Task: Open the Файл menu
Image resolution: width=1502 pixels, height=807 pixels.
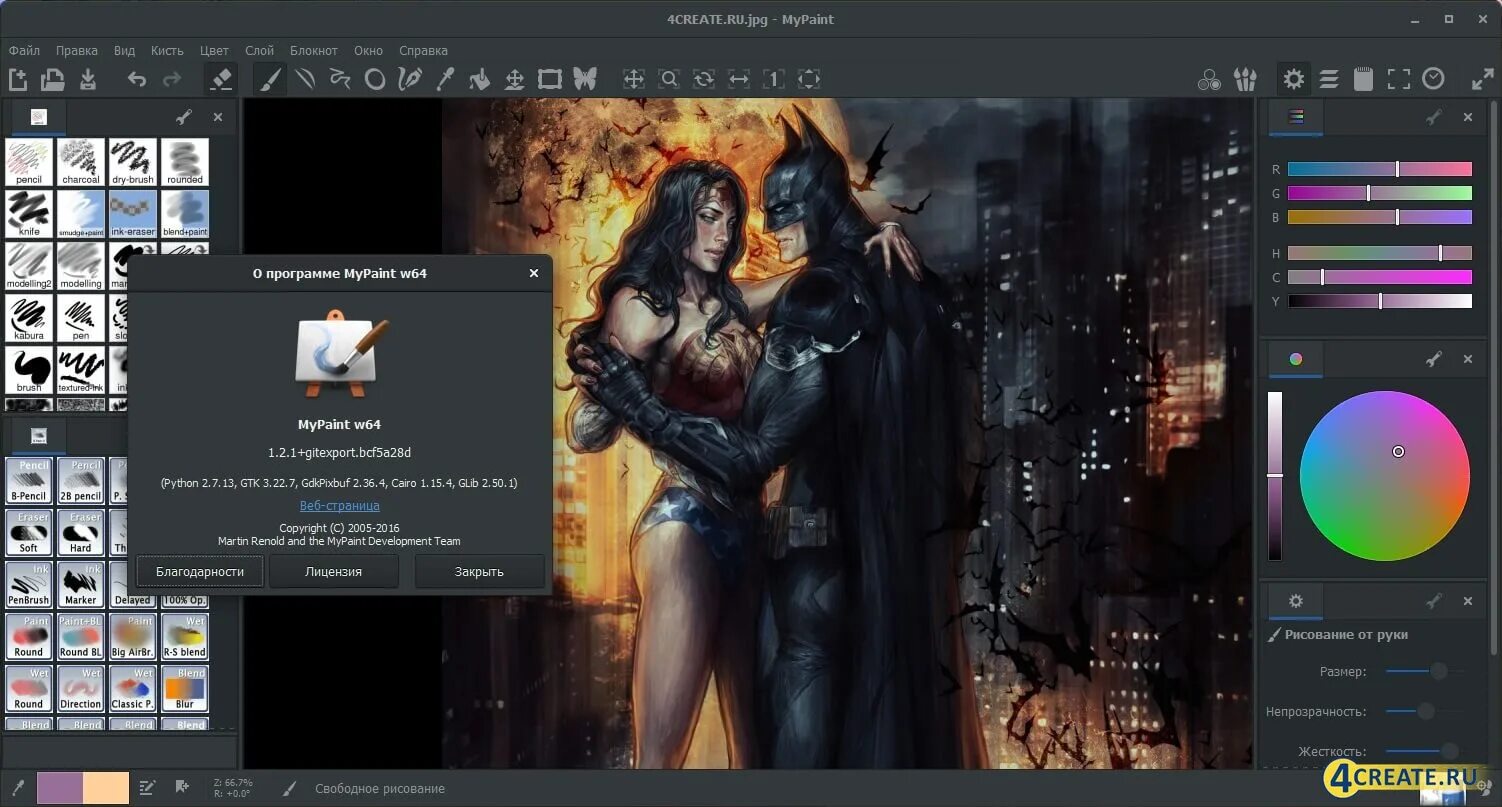Action: pyautogui.click(x=25, y=50)
